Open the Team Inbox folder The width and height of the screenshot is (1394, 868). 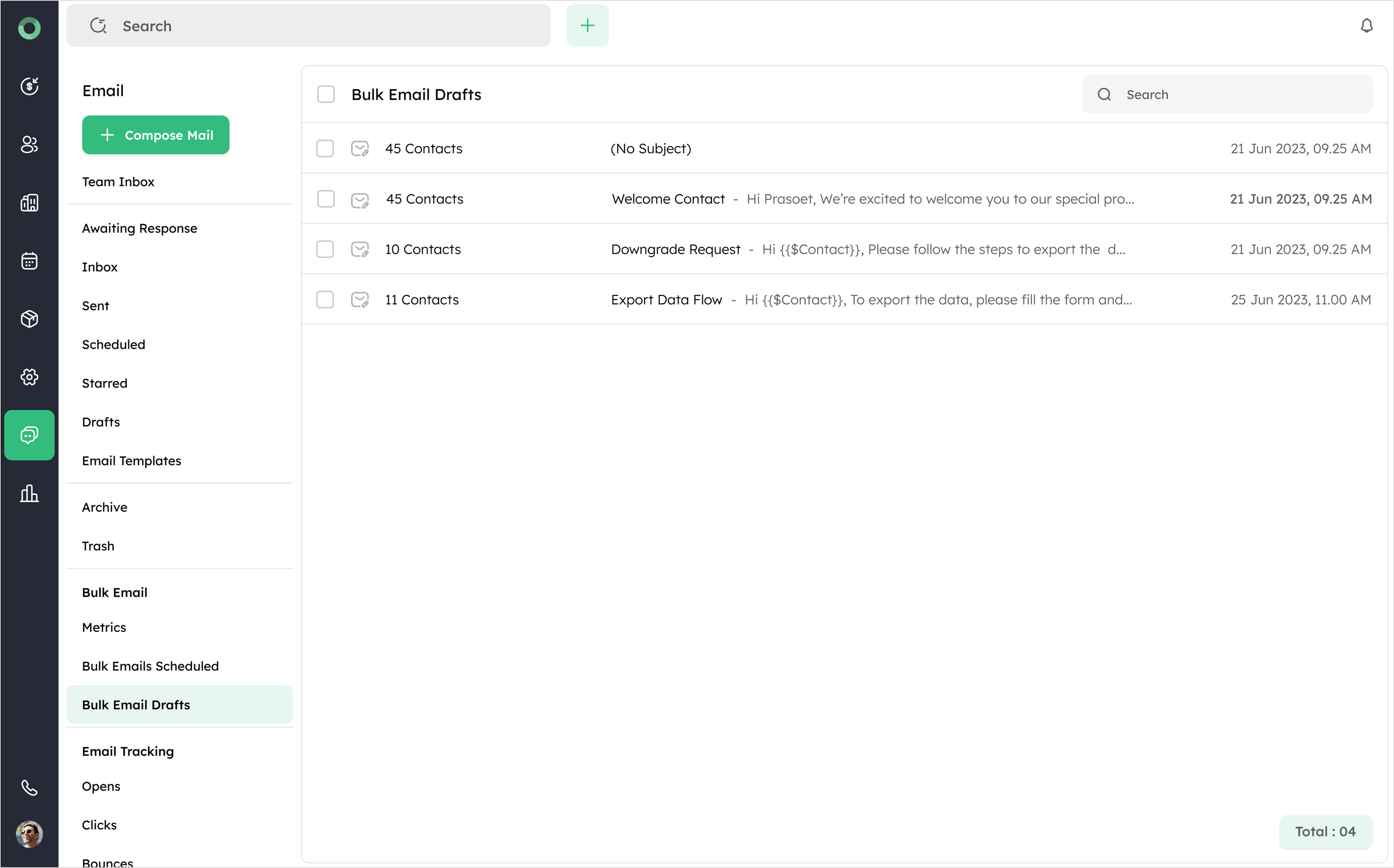118,182
